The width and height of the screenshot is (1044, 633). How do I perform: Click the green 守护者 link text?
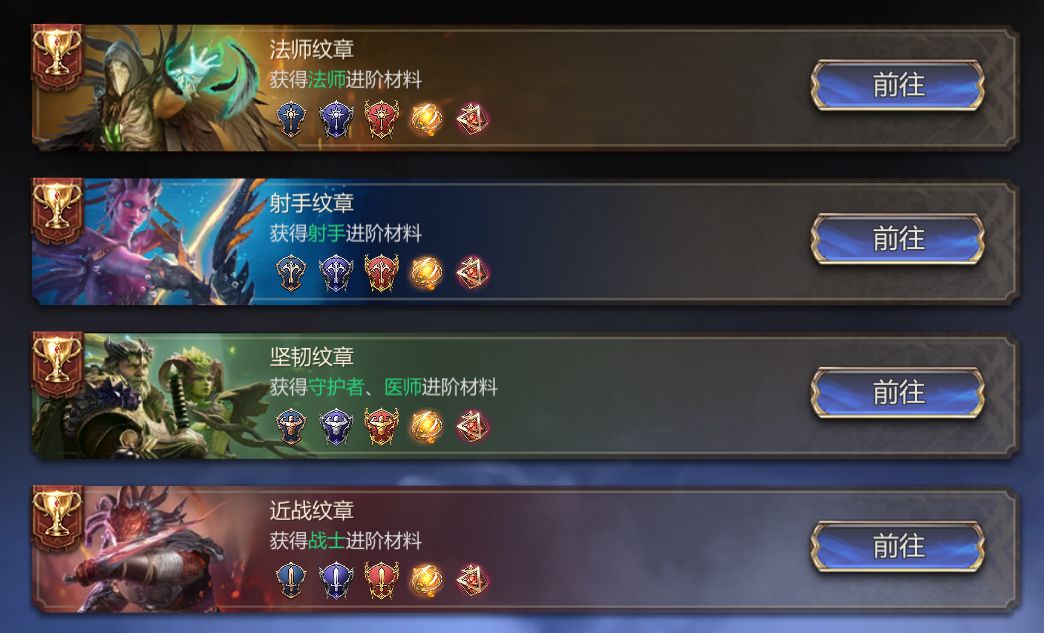click(336, 387)
